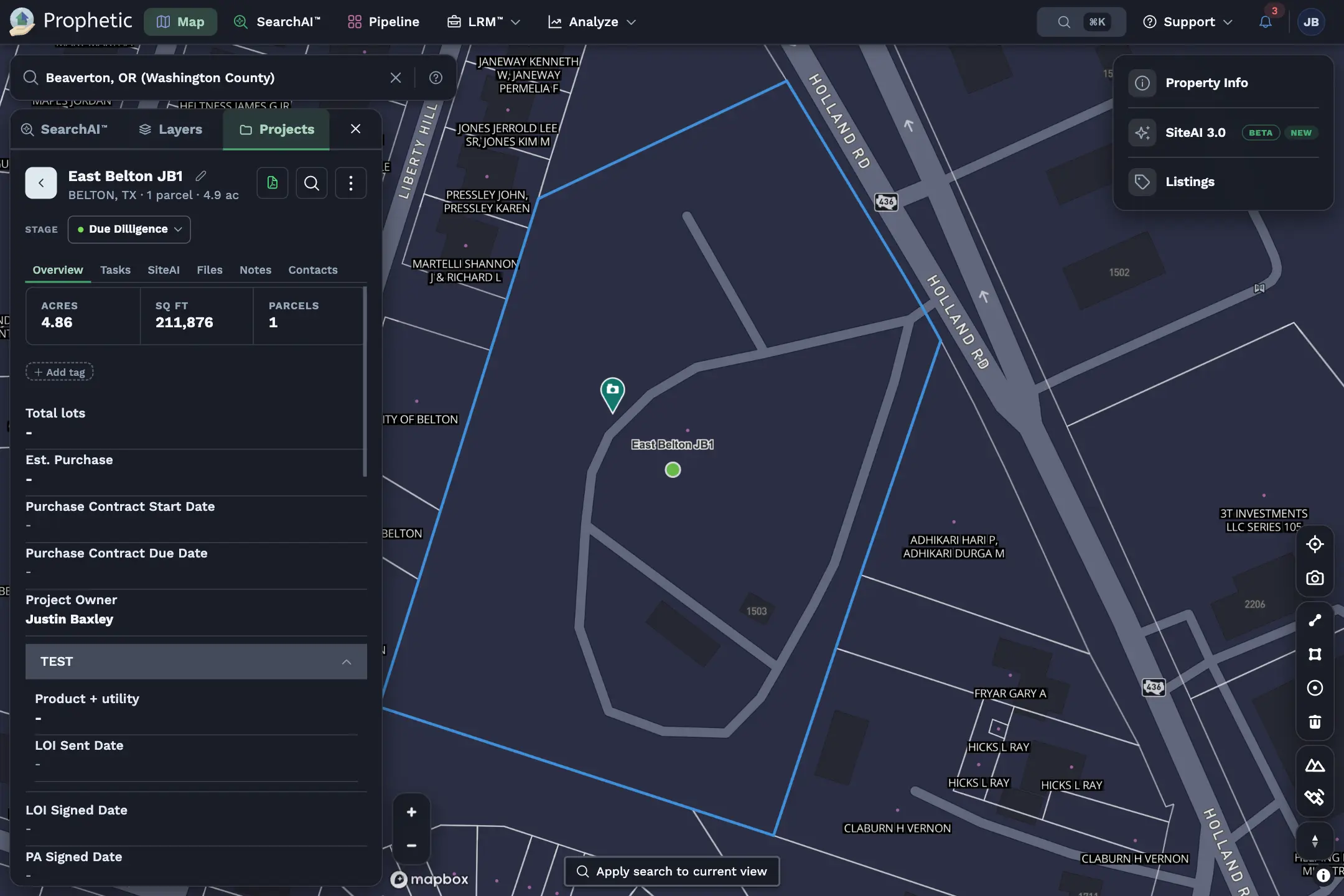Edit the East Belton JB1 project name
Image resolution: width=1344 pixels, height=896 pixels.
coord(201,176)
